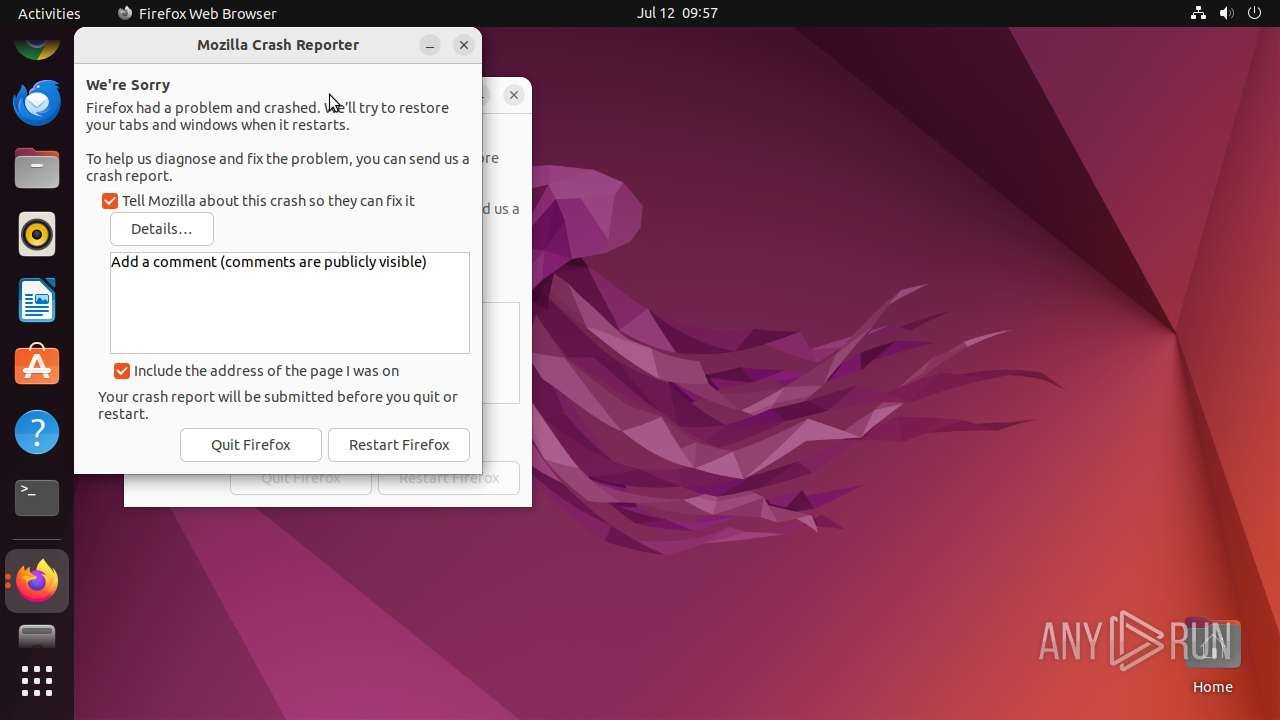Uncheck Include the address of the page
1280x720 pixels.
point(122,371)
